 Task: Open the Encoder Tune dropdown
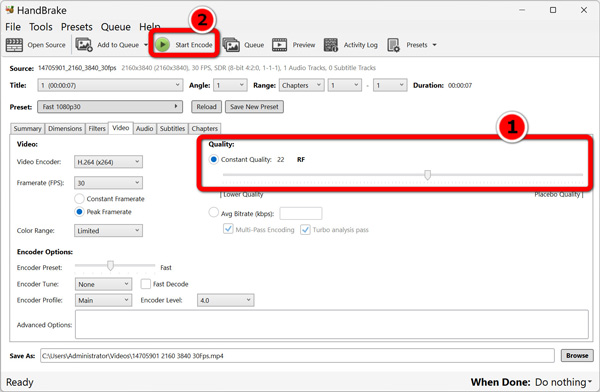[x=103, y=284]
